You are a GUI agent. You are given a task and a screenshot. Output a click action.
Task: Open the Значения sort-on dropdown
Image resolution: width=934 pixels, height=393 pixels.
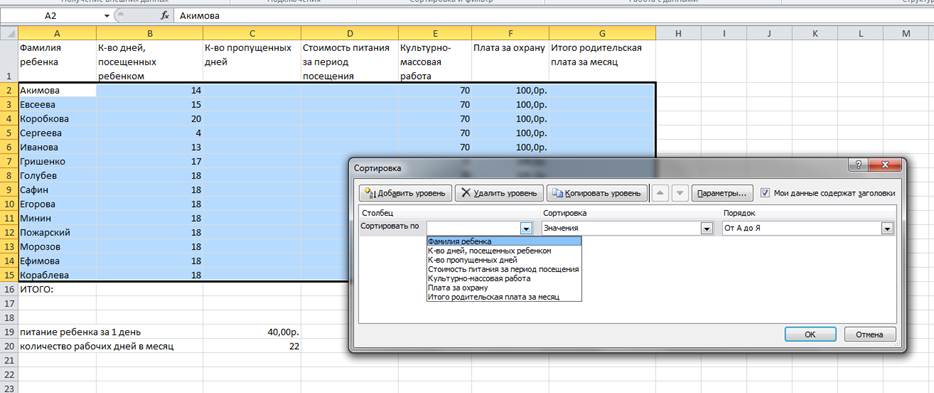(707, 228)
